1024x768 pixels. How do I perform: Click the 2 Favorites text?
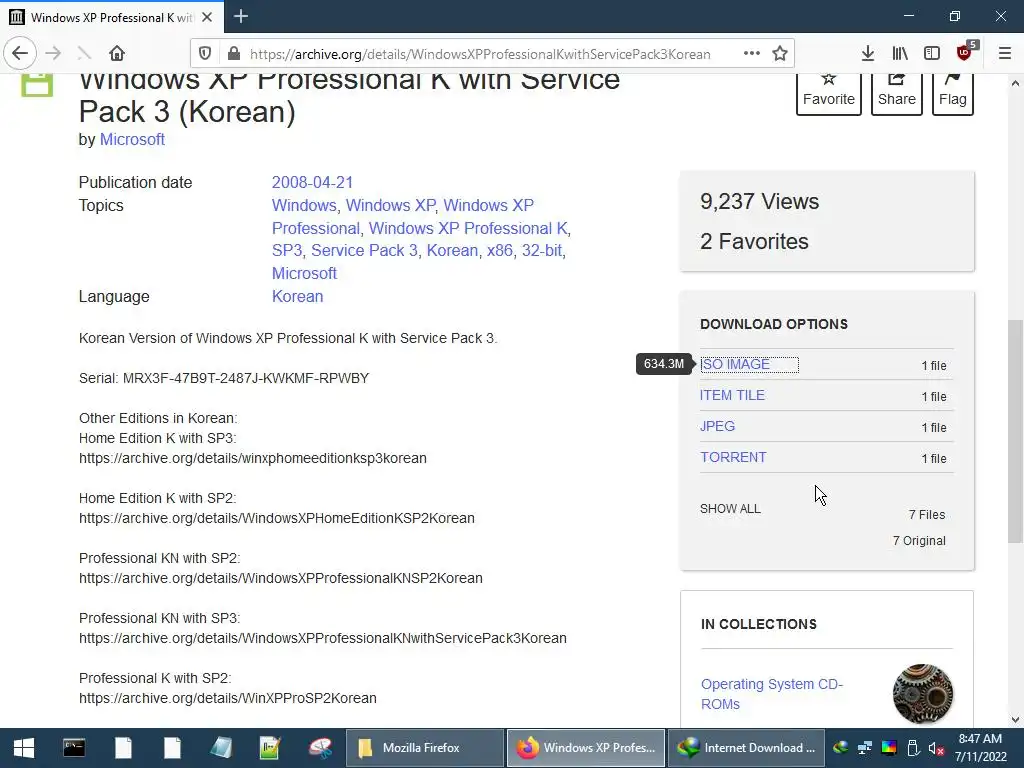pyautogui.click(x=754, y=241)
